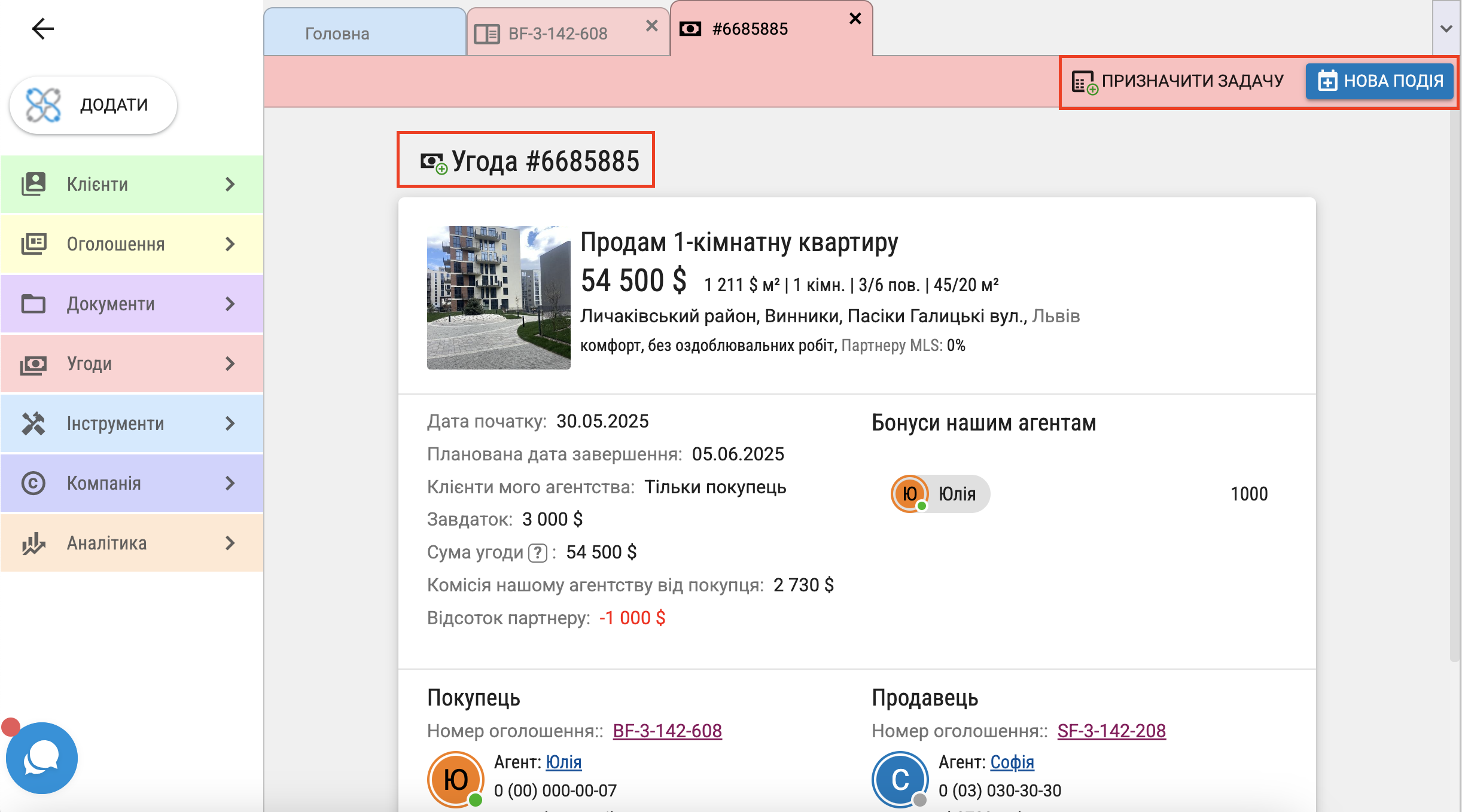Click the price 54 500 $ in listing header
Viewport: 1462px width, 812px height.
click(x=633, y=281)
